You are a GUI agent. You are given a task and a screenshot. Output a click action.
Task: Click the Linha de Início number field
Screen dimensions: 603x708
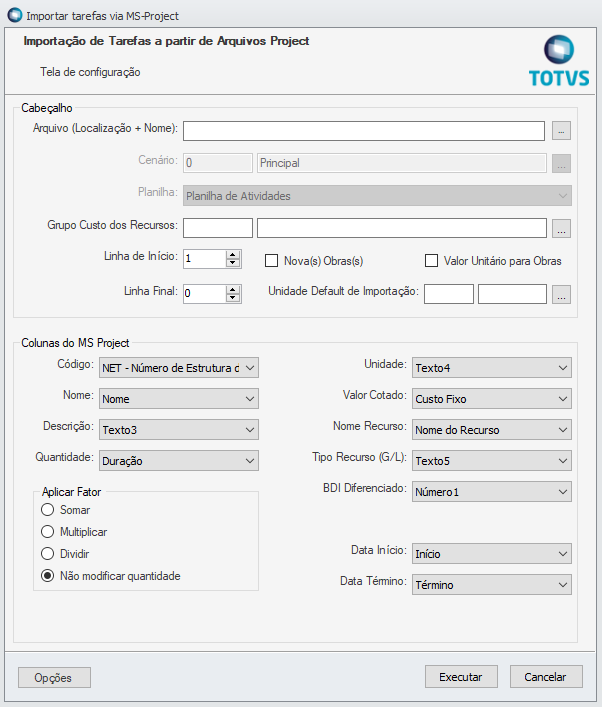[205, 259]
